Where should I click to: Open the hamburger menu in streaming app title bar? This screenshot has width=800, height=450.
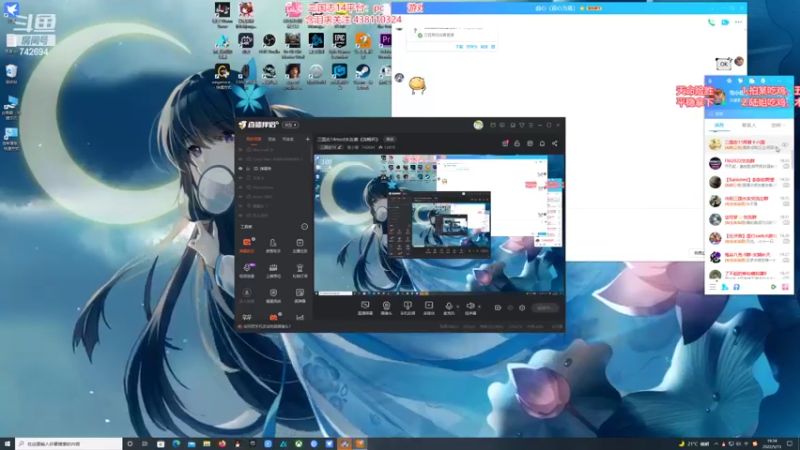click(531, 125)
